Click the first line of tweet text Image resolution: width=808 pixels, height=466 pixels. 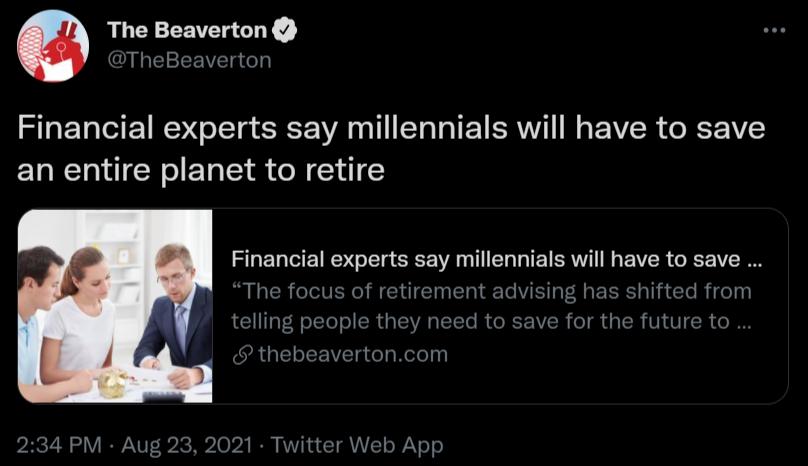point(391,129)
